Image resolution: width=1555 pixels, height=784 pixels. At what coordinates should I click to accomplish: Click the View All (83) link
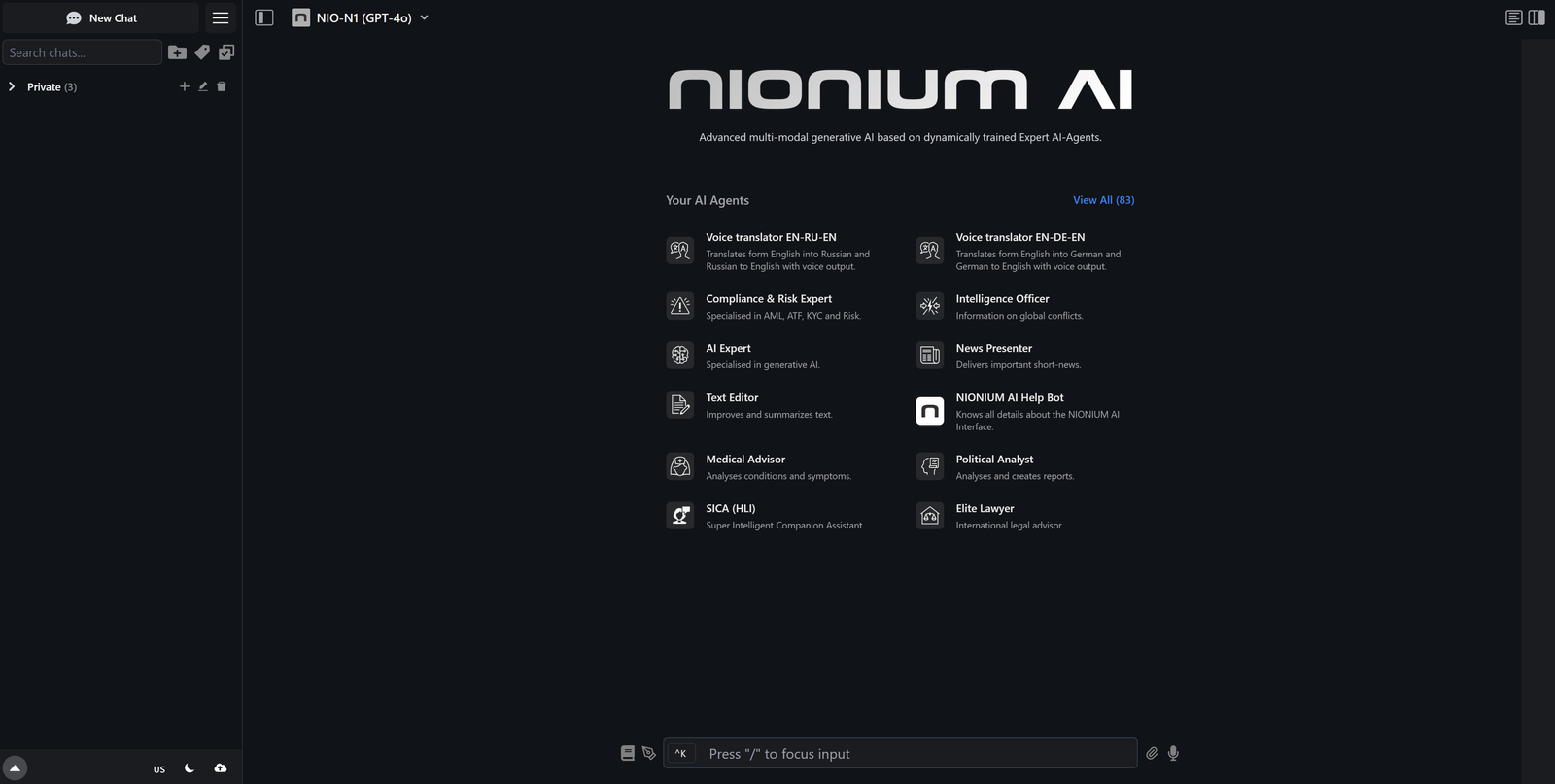[1103, 200]
